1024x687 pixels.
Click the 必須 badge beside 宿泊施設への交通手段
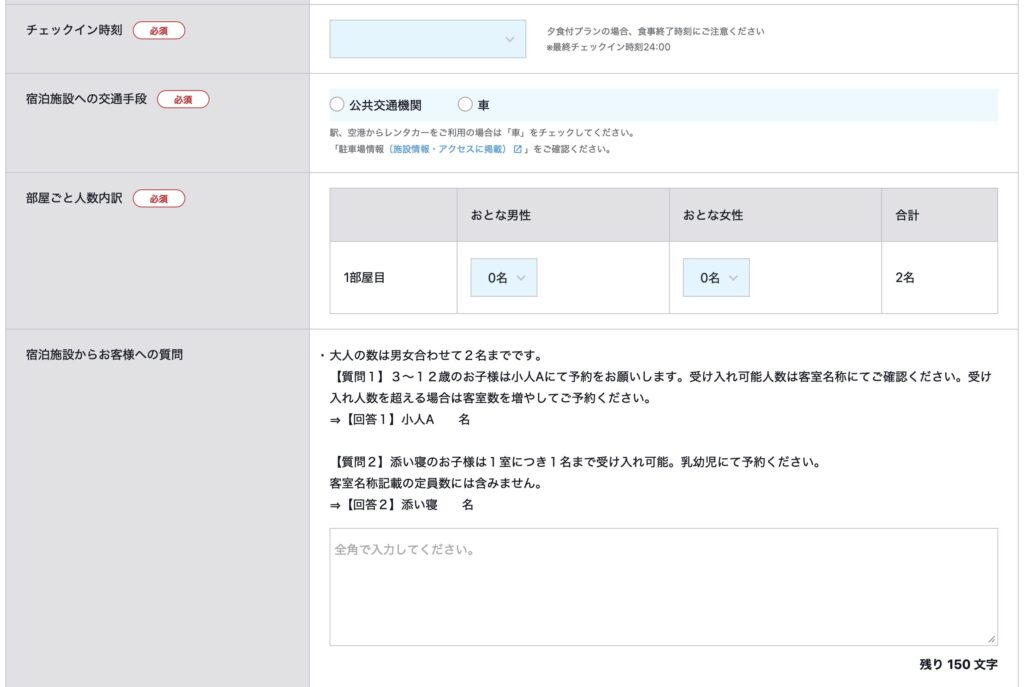pyautogui.click(x=183, y=99)
